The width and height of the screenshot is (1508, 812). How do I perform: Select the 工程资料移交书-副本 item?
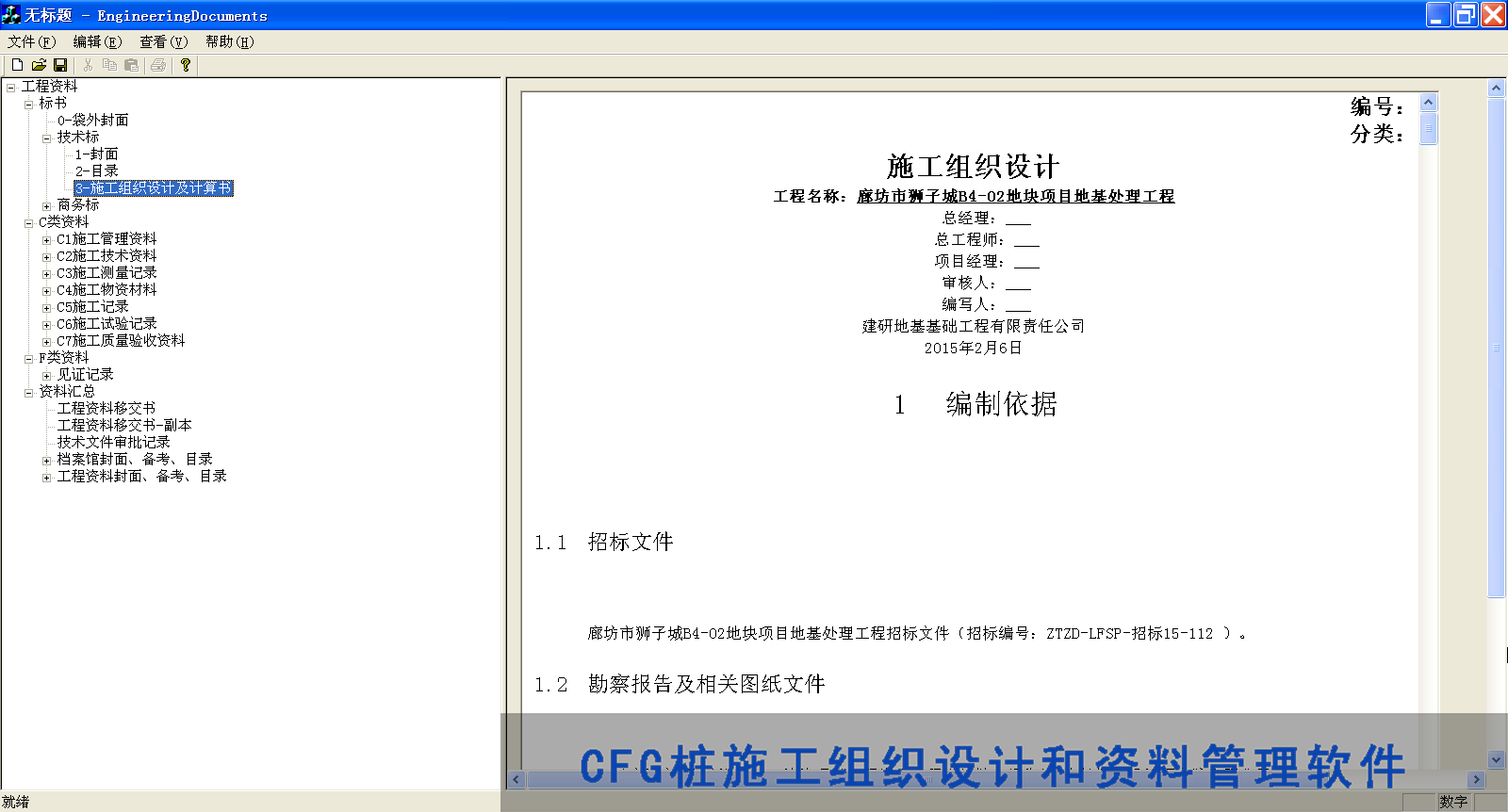click(x=124, y=425)
